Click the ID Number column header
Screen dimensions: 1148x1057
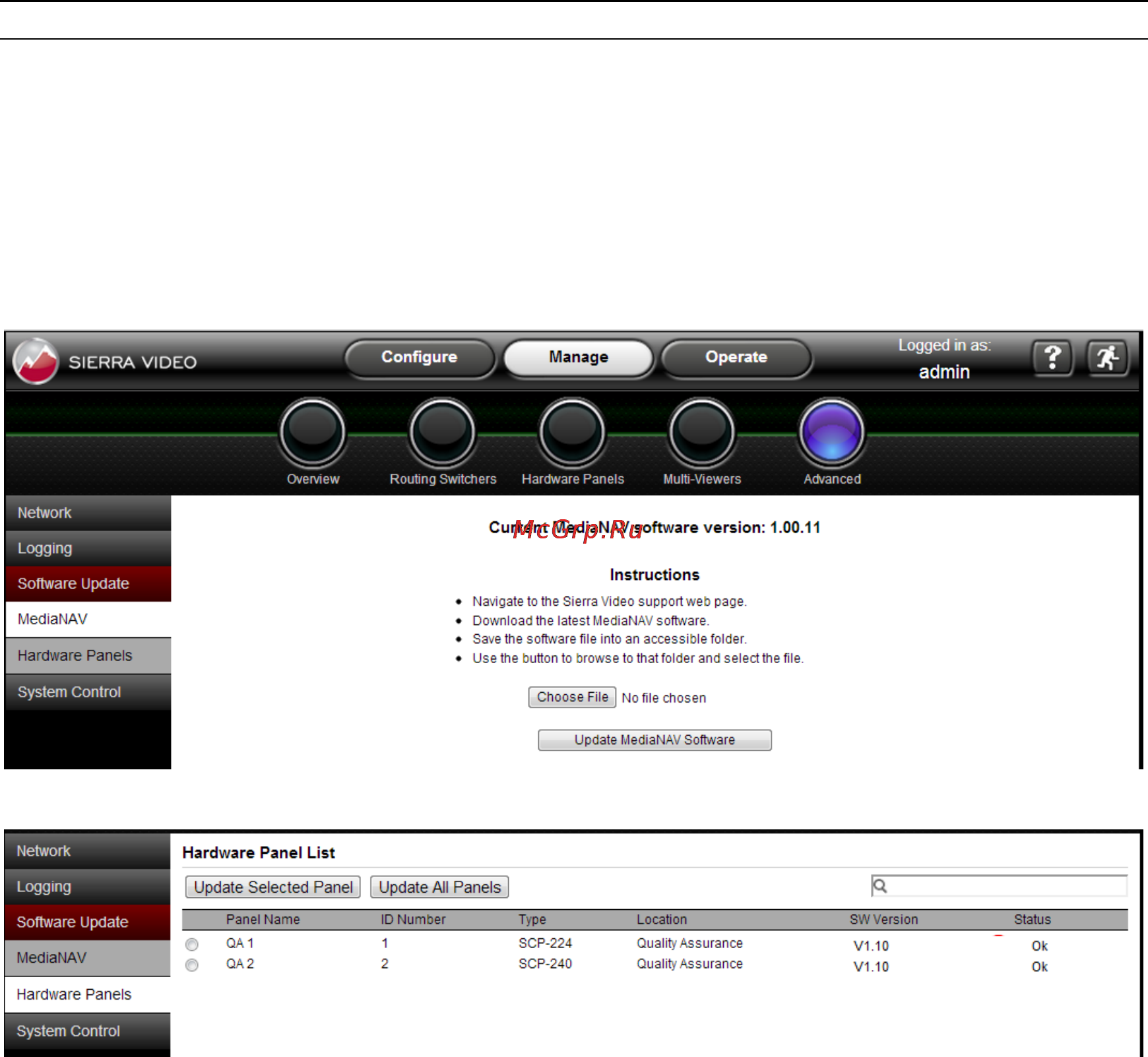pos(413,920)
